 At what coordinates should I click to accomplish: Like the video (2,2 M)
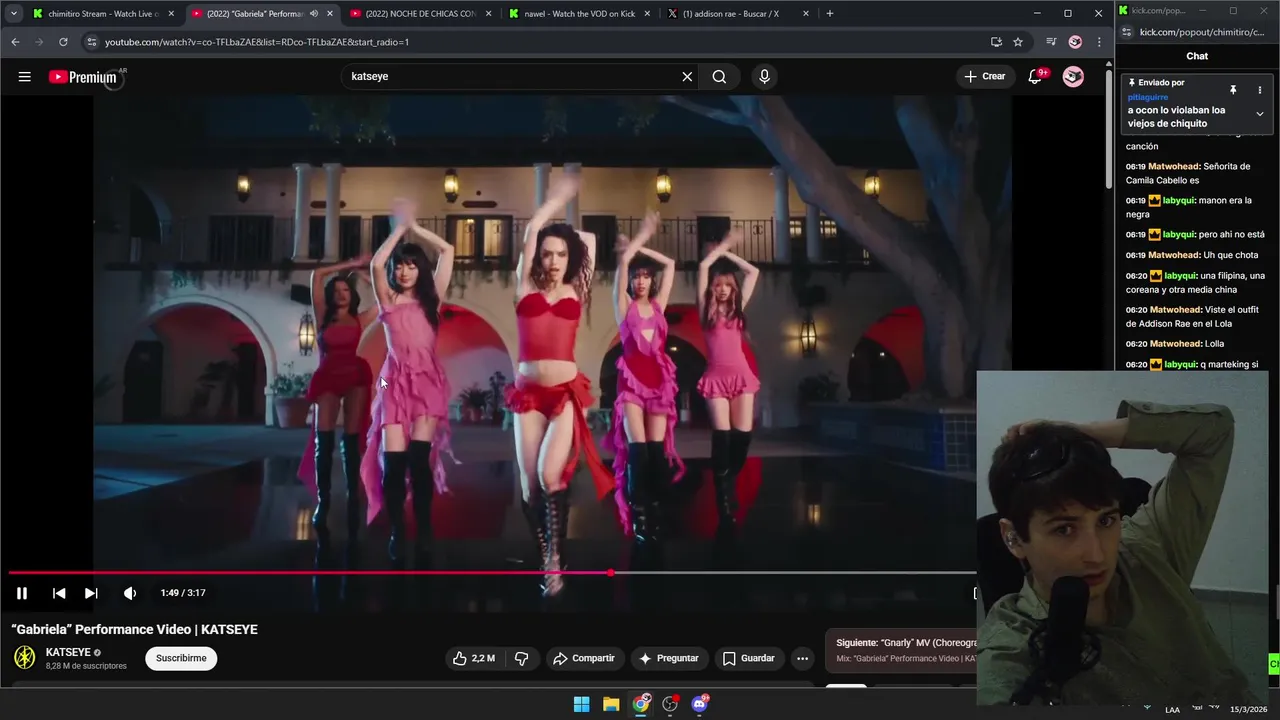(473, 658)
